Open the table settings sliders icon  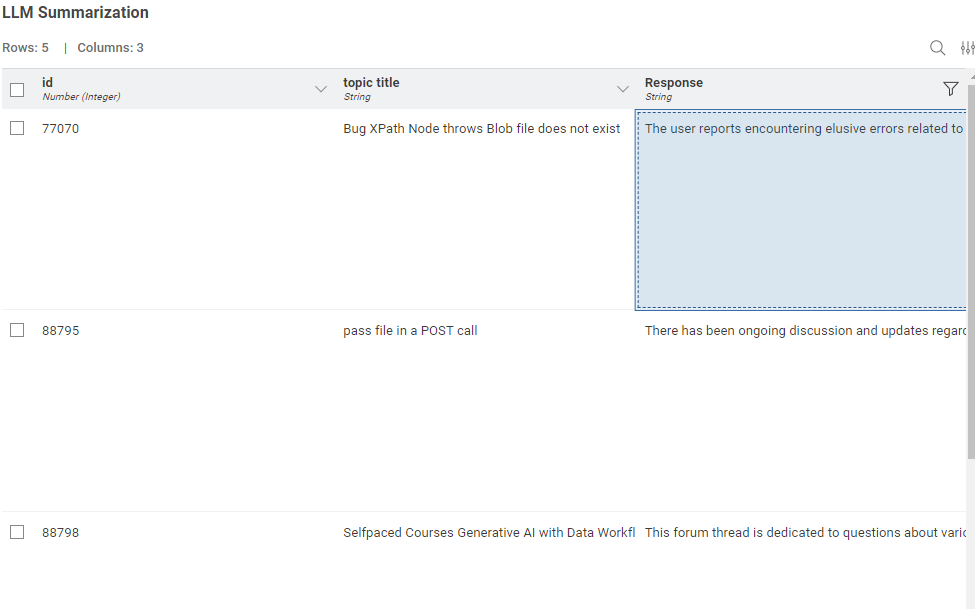point(967,48)
